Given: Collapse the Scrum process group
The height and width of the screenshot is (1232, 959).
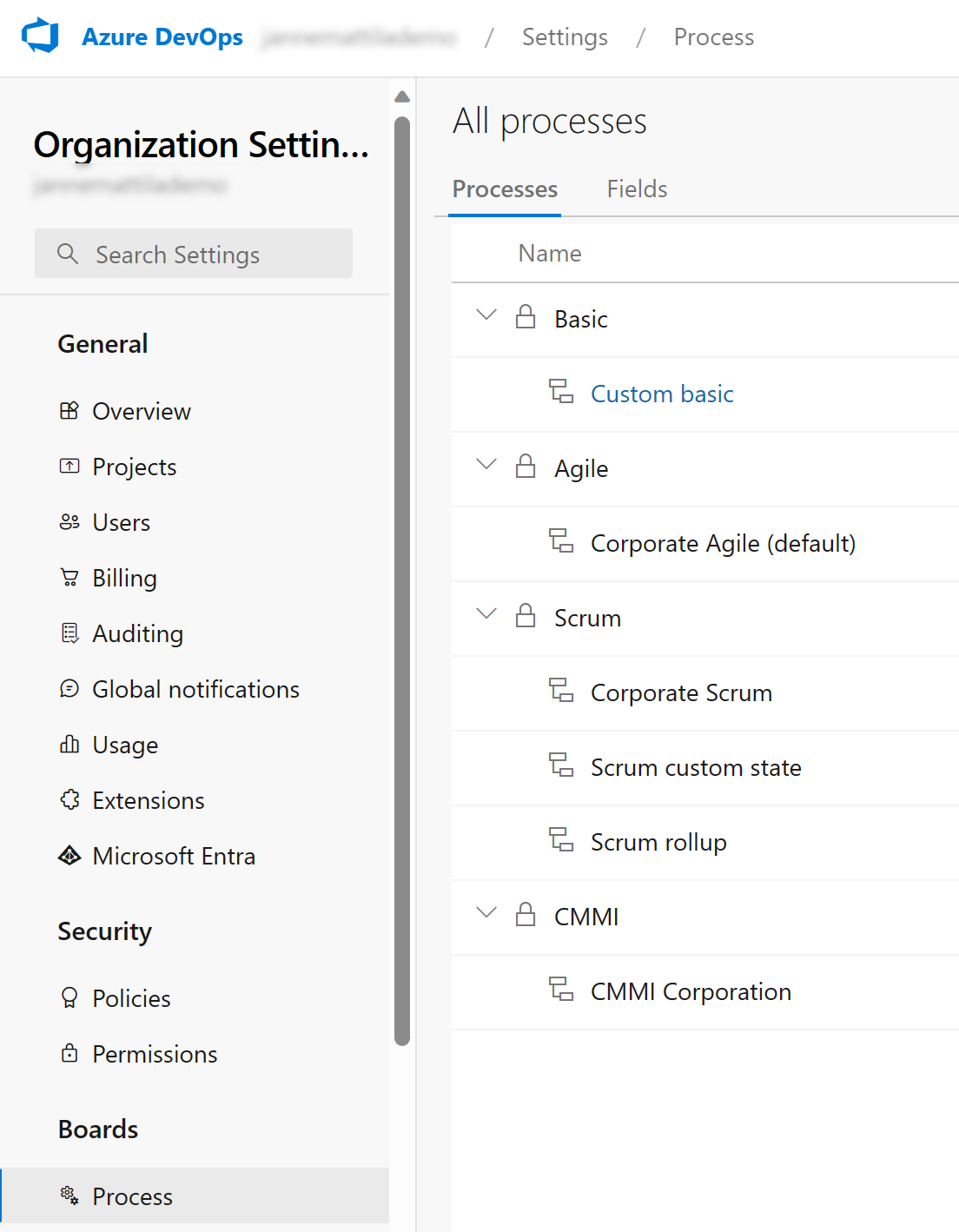Looking at the screenshot, I should [486, 613].
